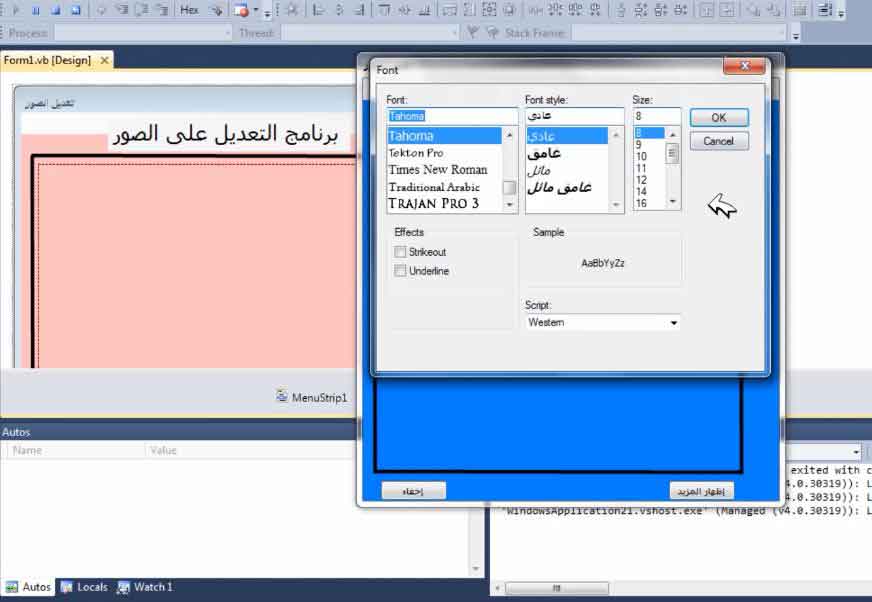
Task: Switch to the Locals tab
Action: click(x=84, y=587)
